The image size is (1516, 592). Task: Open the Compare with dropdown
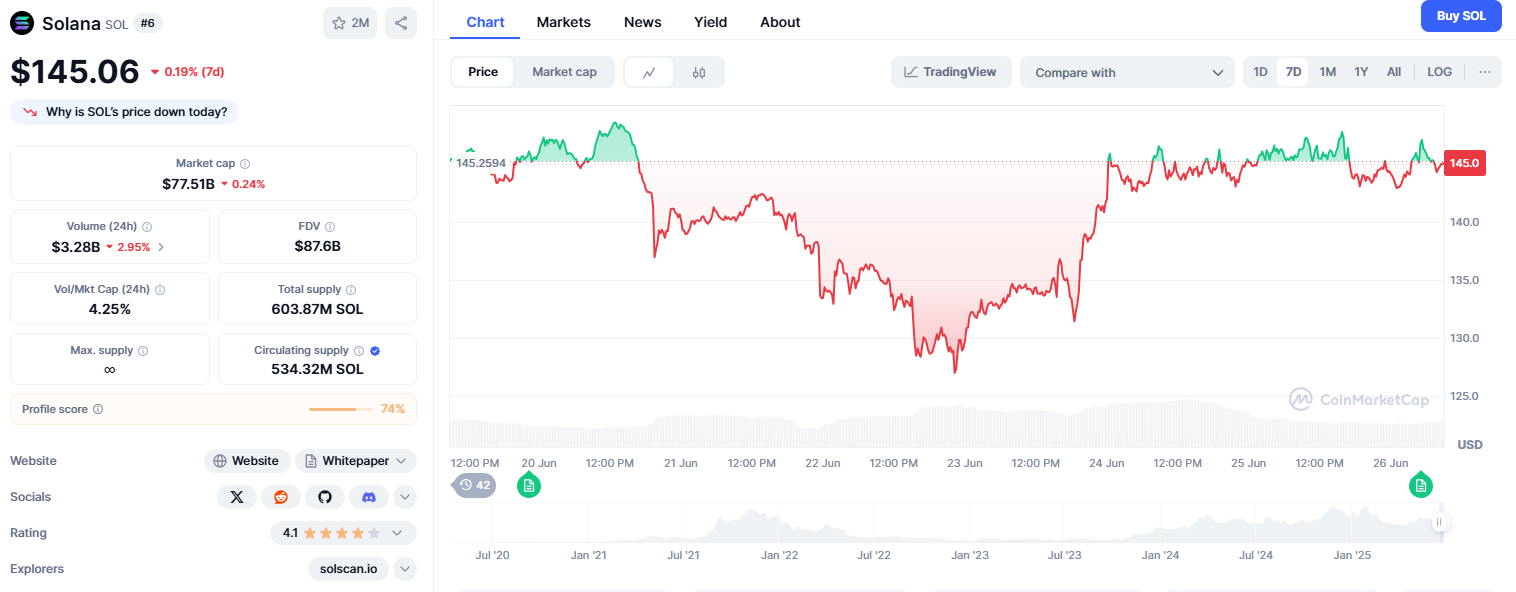[1128, 72]
